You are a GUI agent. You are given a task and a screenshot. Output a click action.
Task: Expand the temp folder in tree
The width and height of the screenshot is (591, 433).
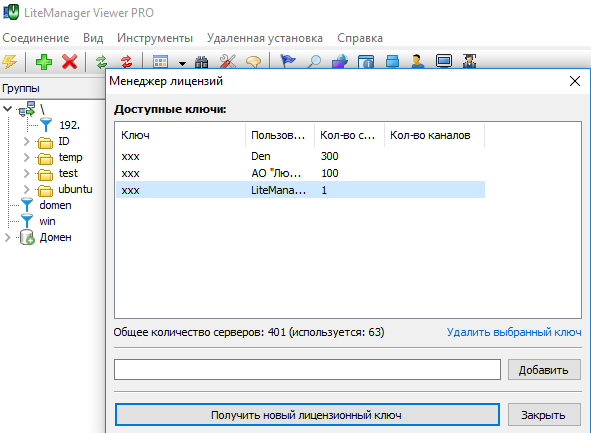(x=26, y=158)
